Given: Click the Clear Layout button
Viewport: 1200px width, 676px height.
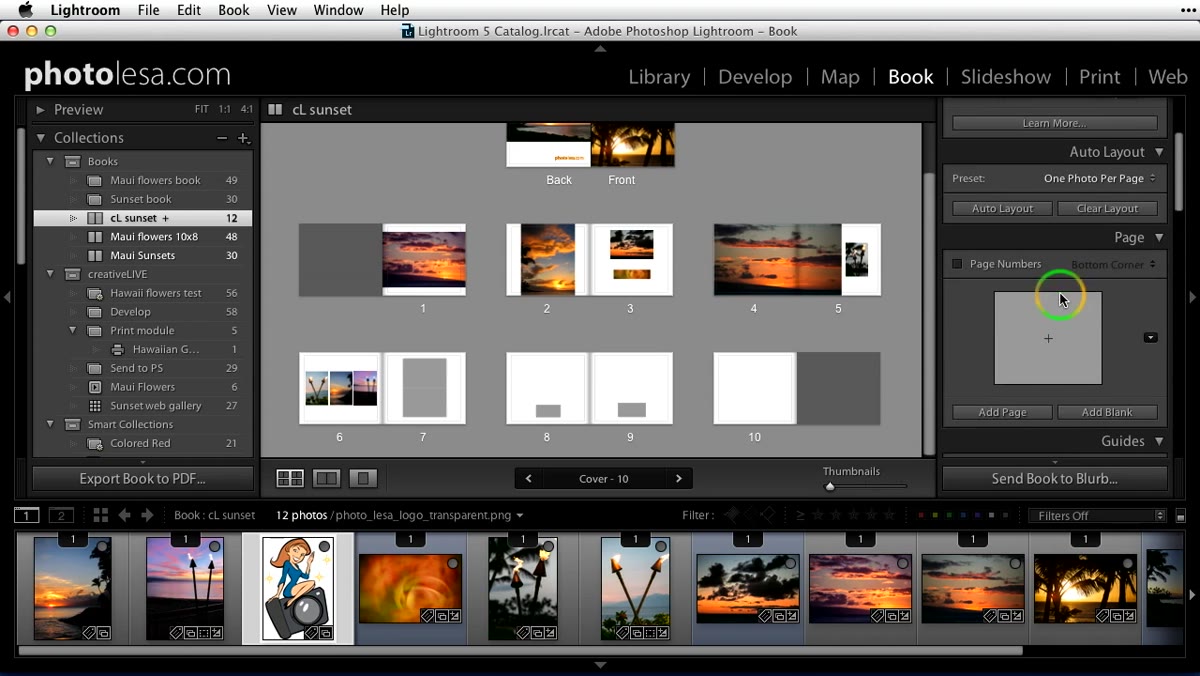Looking at the screenshot, I should (1107, 209).
